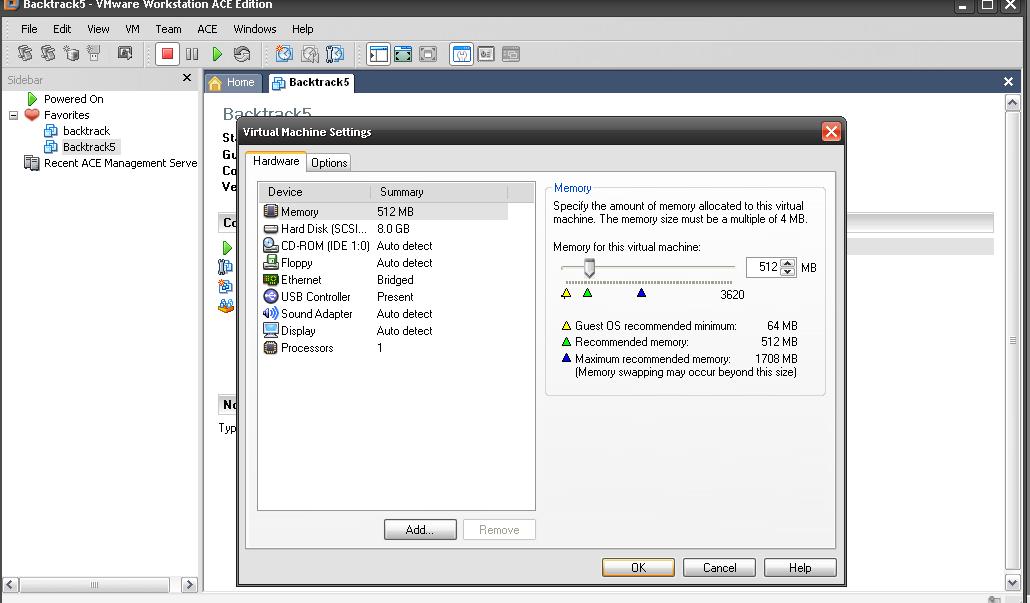
Task: Click the memory value input field
Action: click(x=763, y=267)
